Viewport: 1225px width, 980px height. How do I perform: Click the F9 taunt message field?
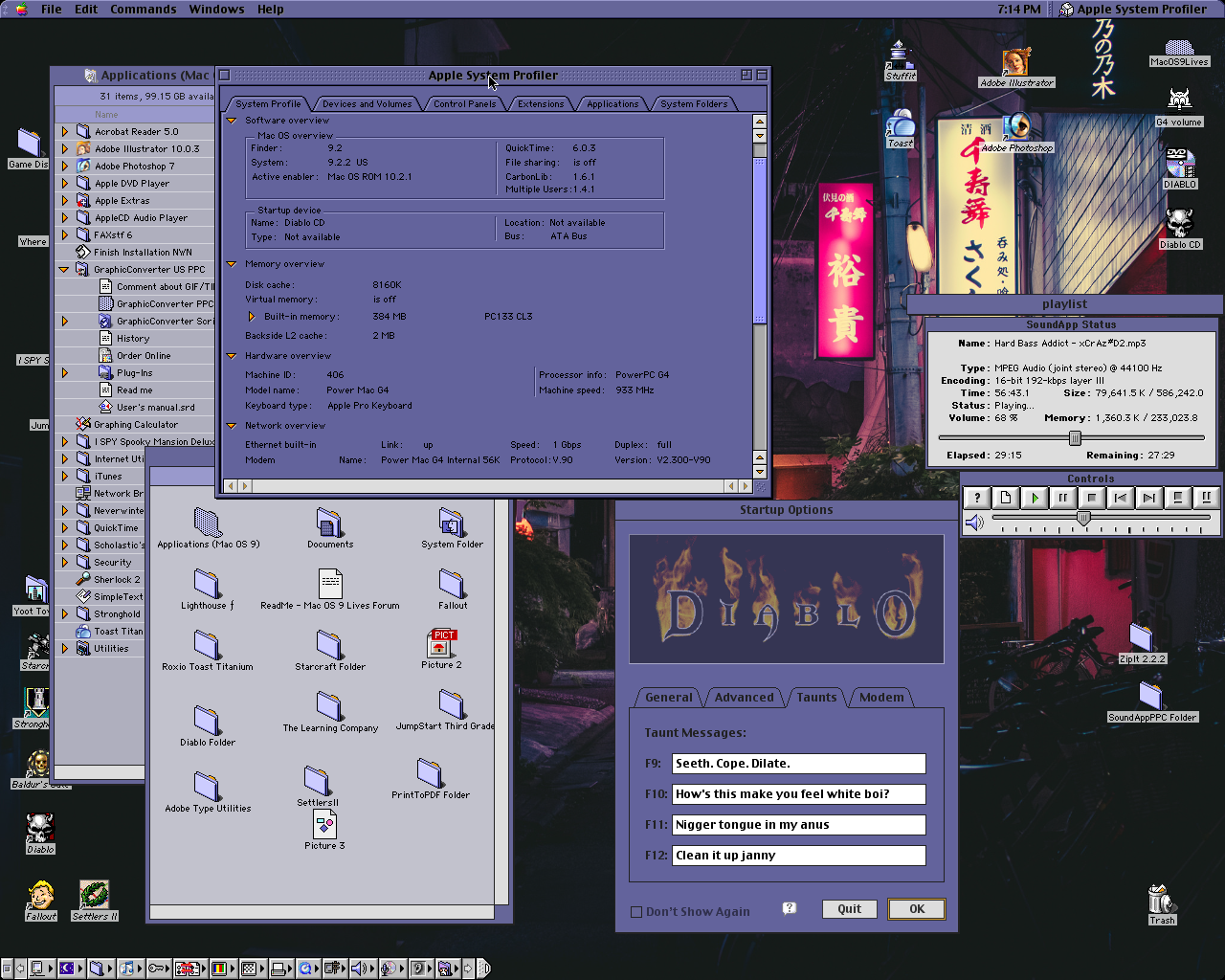(x=799, y=764)
